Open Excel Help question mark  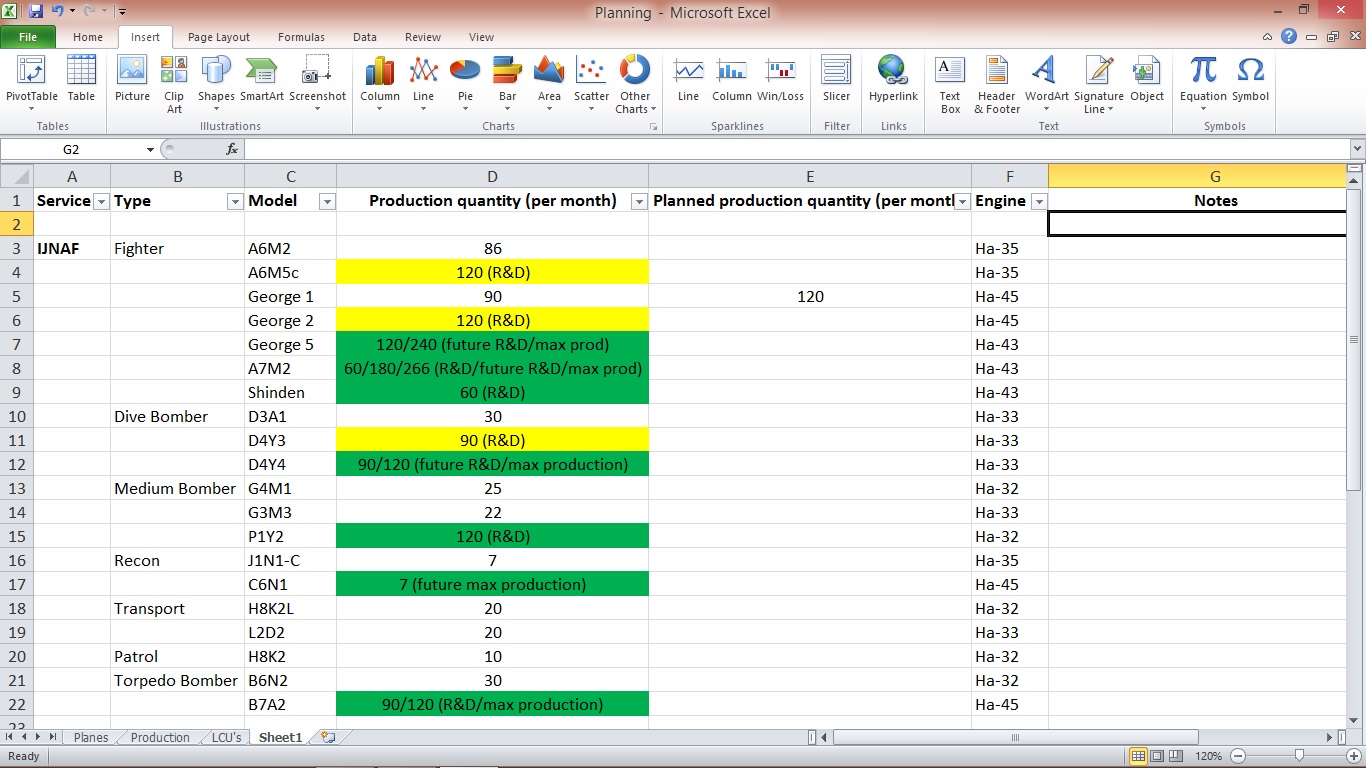[x=1289, y=37]
